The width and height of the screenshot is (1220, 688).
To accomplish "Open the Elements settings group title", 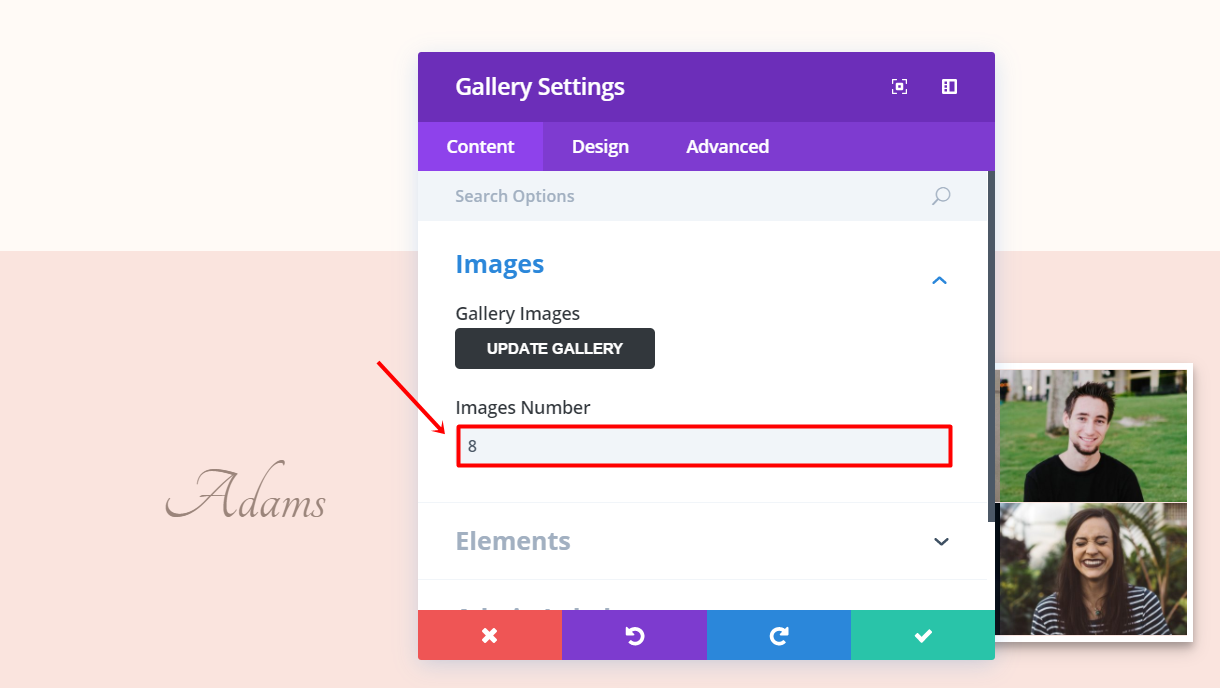I will [x=513, y=541].
